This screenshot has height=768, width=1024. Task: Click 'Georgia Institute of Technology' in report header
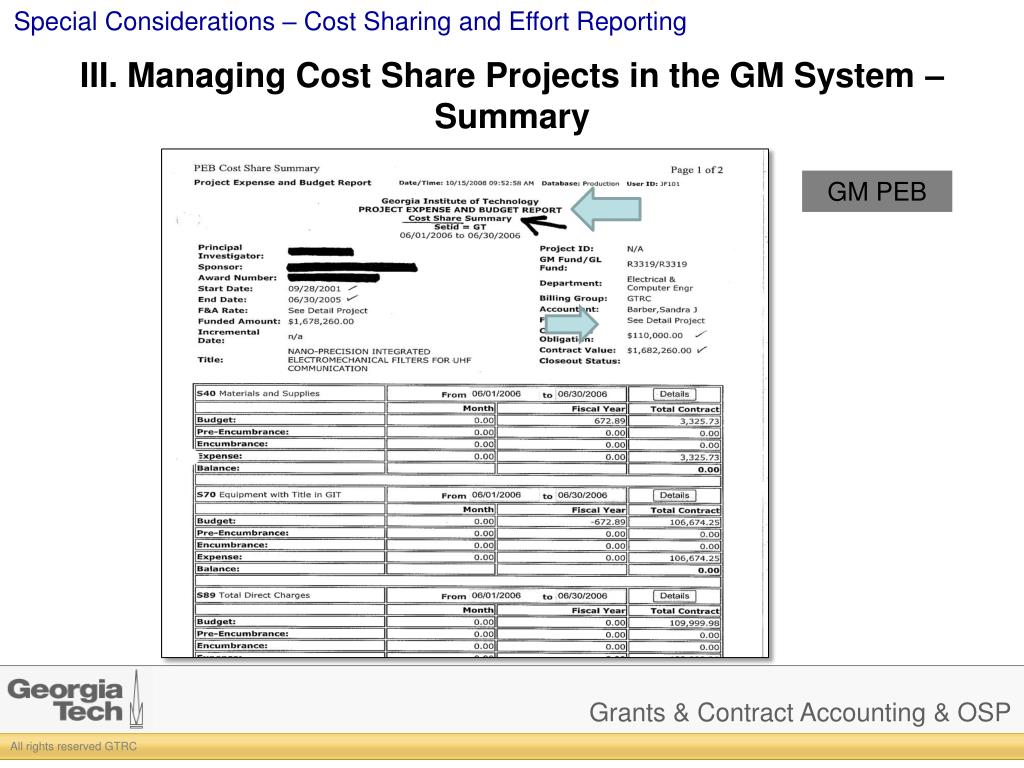pos(460,201)
